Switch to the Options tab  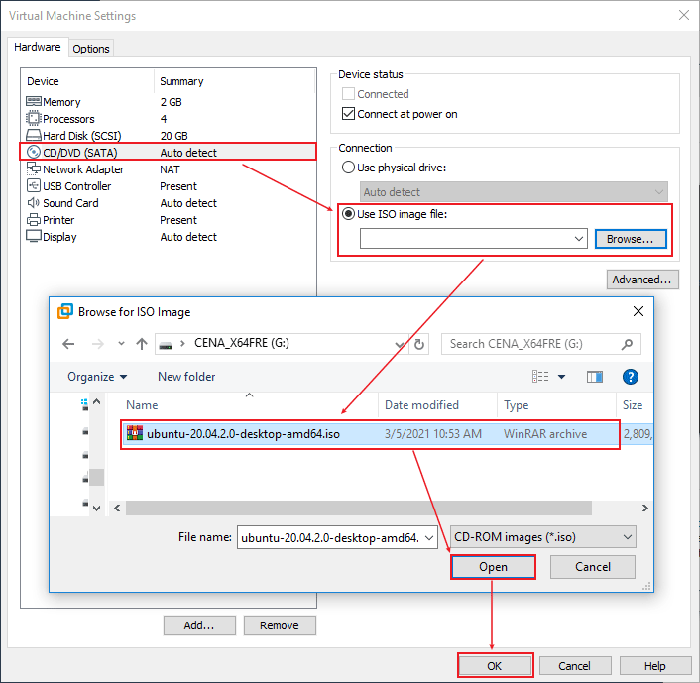[x=91, y=49]
